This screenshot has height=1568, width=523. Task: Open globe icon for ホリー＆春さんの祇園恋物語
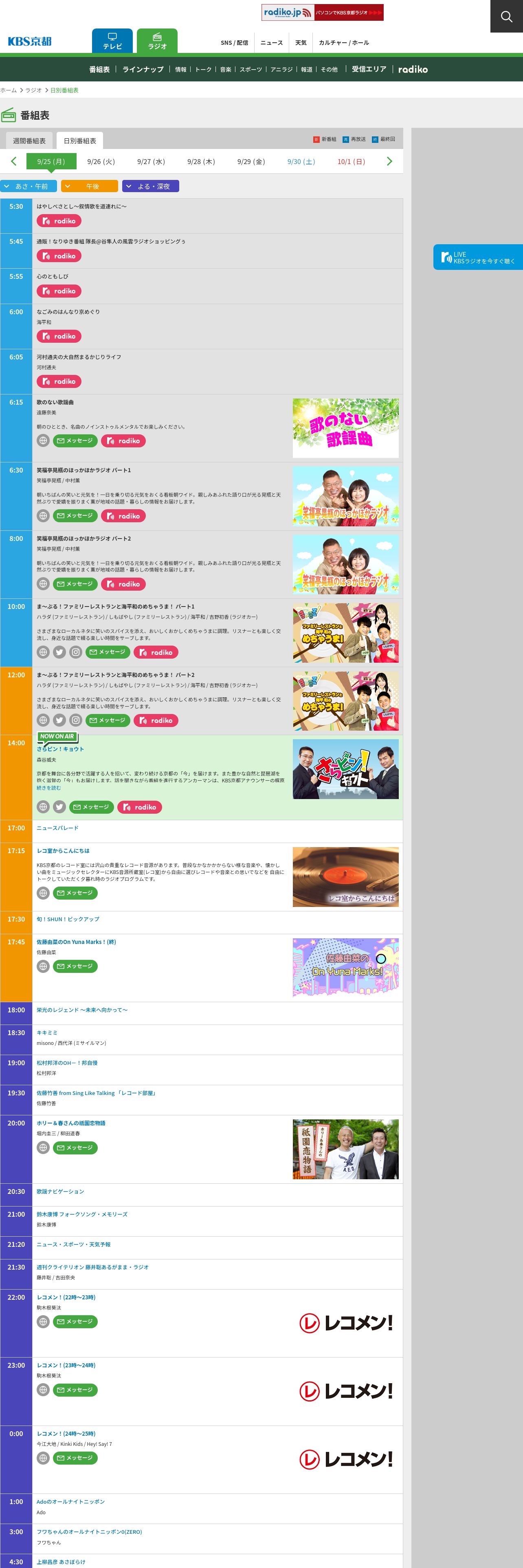43,1148
